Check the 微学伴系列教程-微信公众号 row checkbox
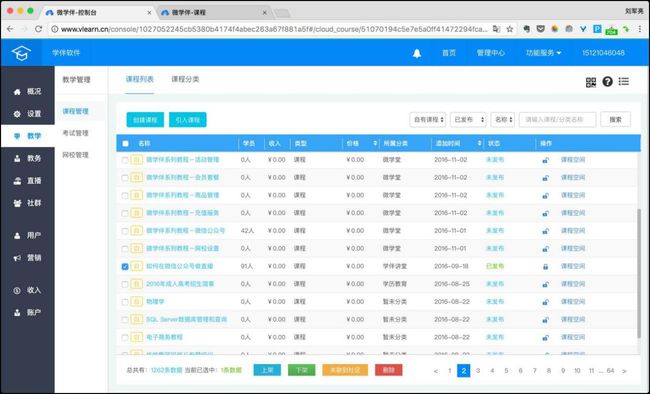 [125, 231]
